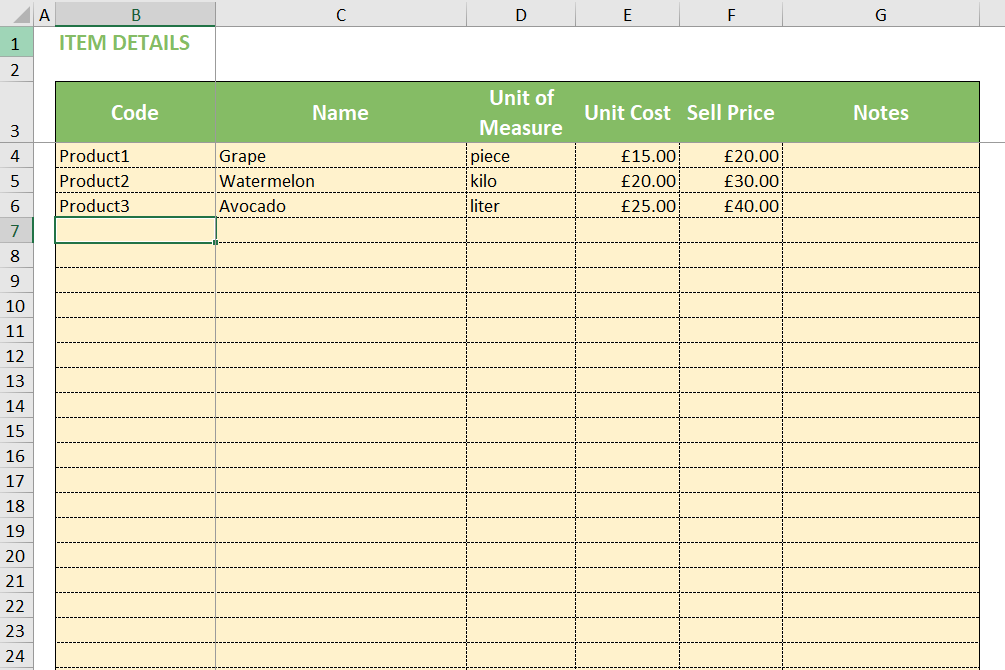Click the empty Notes cell for Product3

881,206
